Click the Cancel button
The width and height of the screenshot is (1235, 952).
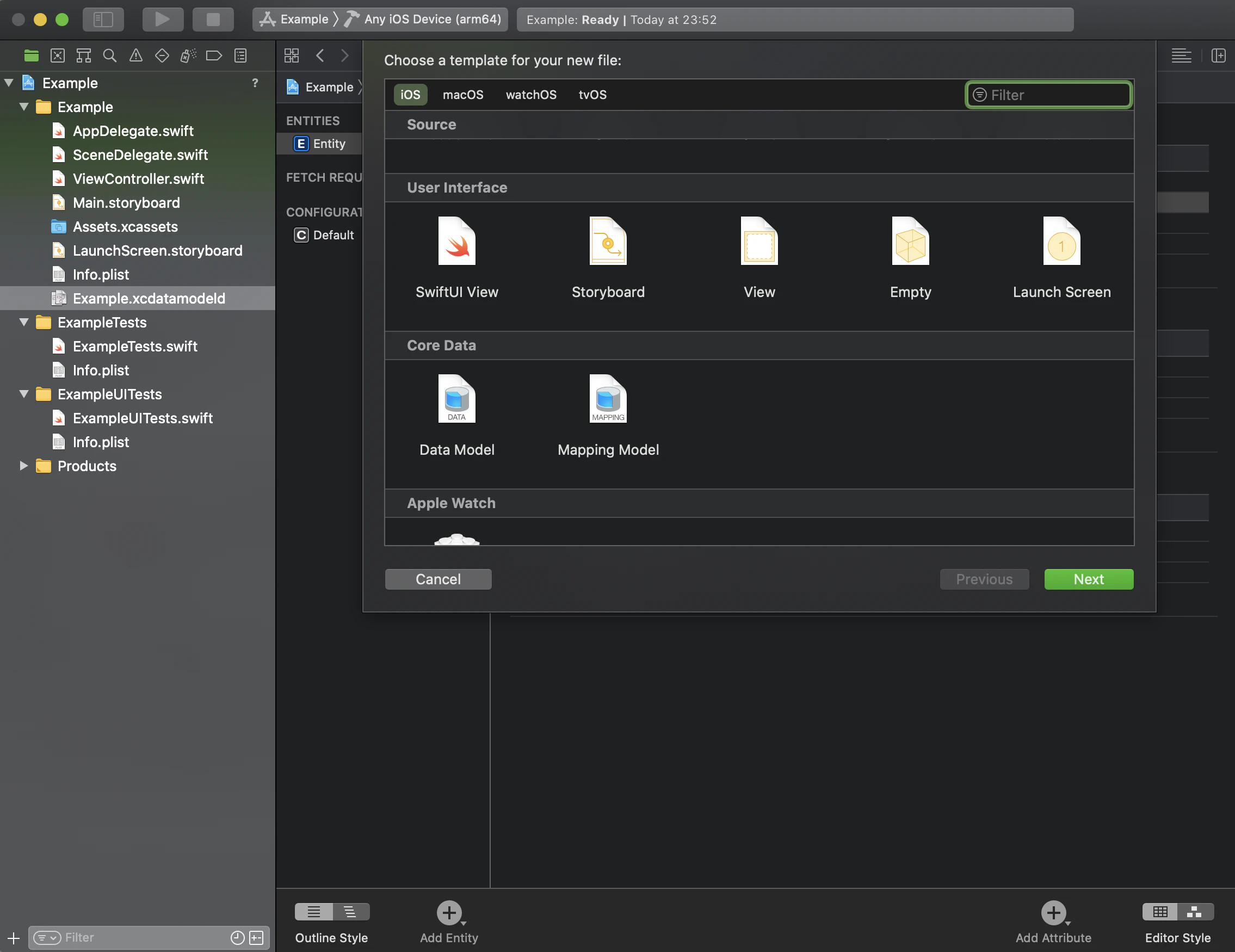point(439,579)
